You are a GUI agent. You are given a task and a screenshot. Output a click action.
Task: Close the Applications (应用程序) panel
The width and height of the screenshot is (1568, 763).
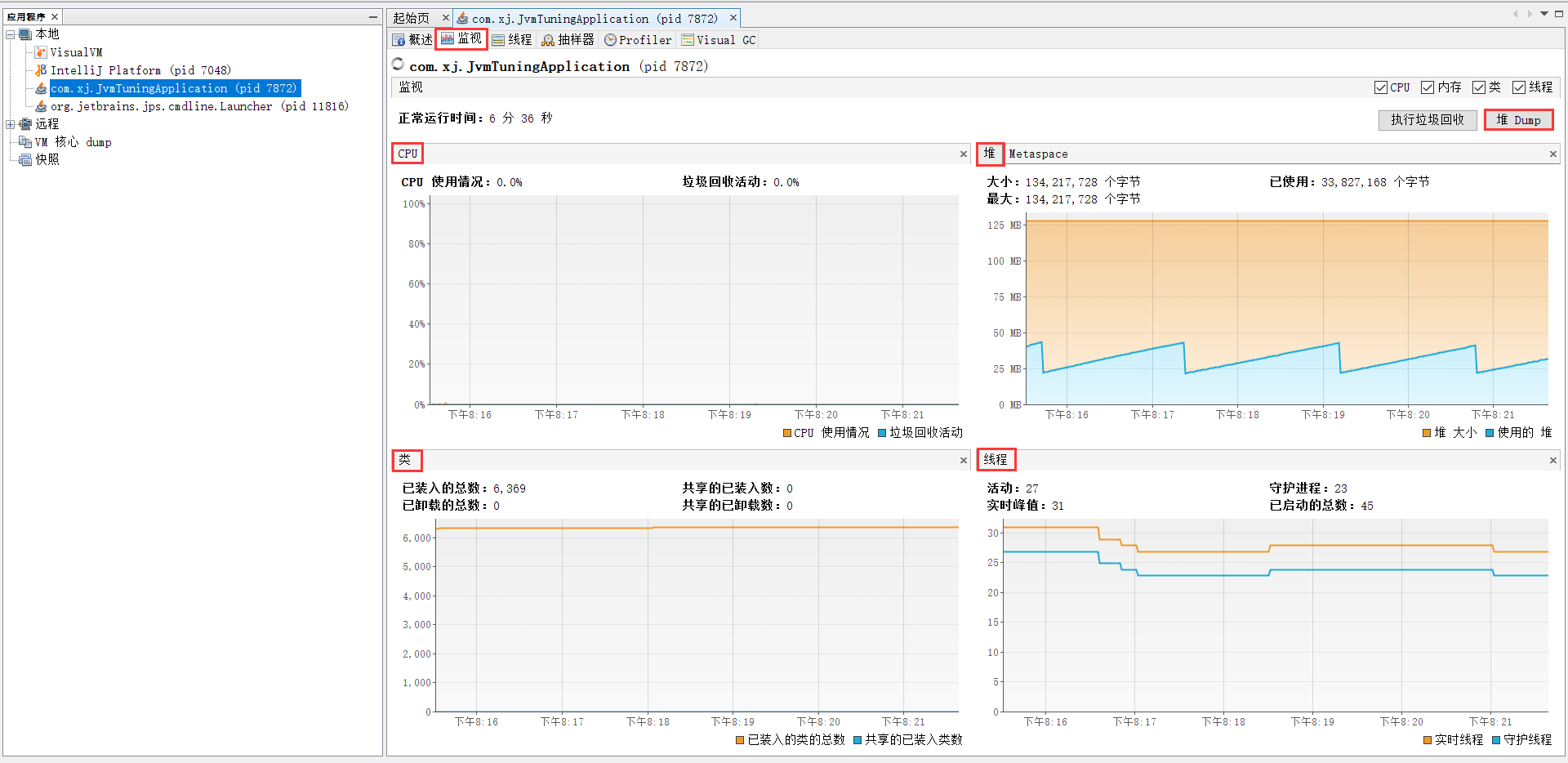pos(55,17)
